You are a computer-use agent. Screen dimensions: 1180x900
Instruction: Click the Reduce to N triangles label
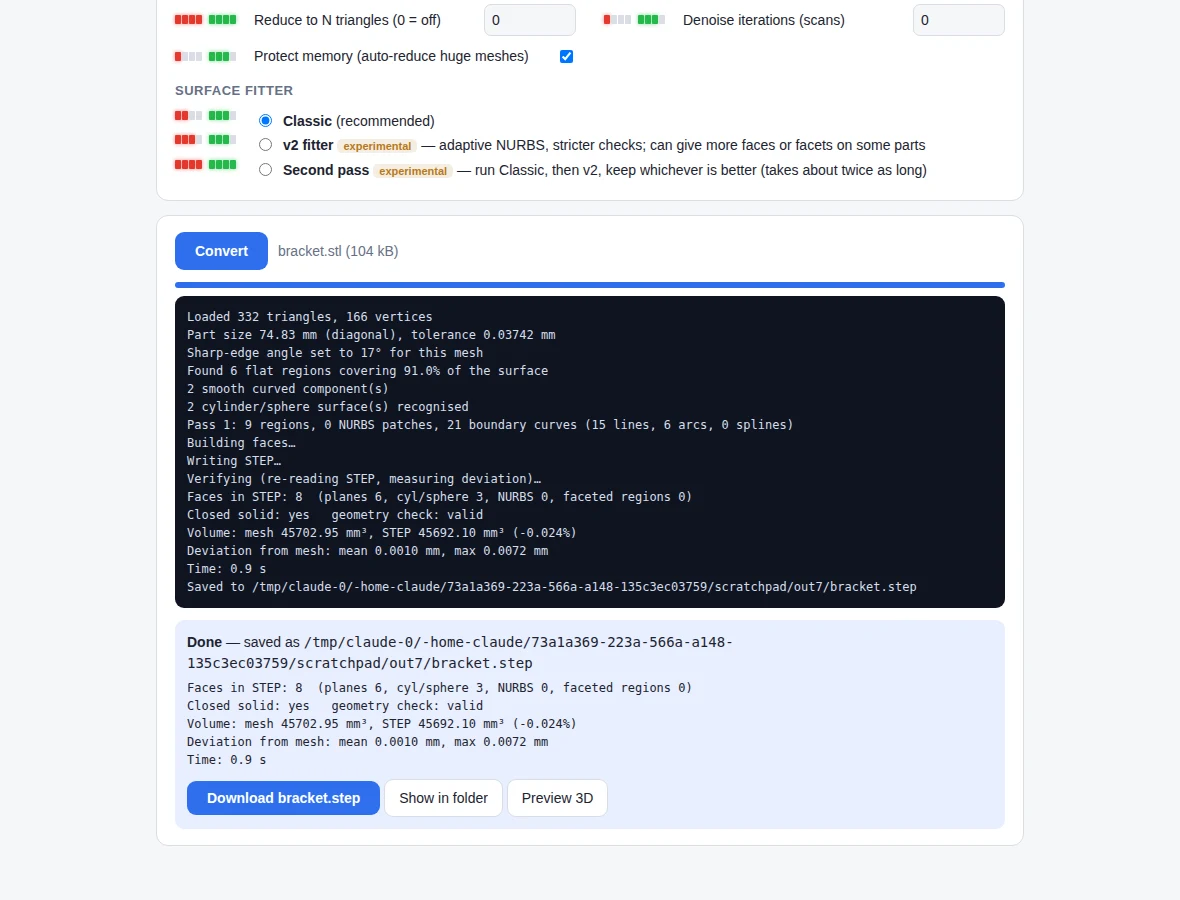[x=347, y=20]
